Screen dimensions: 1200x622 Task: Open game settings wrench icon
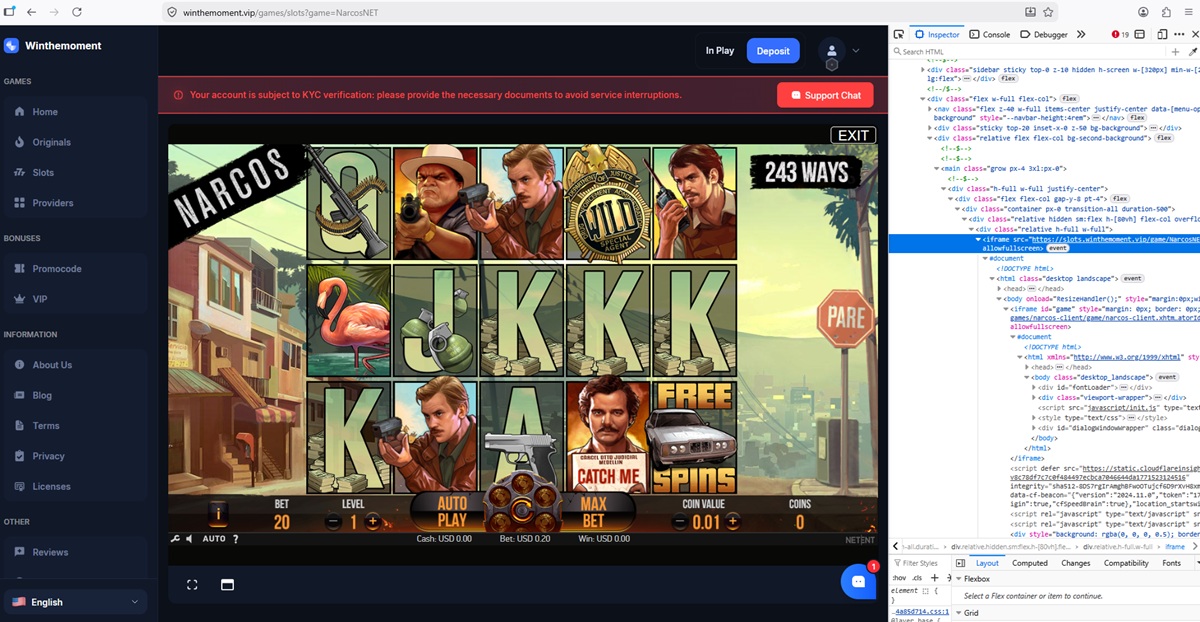pos(175,539)
